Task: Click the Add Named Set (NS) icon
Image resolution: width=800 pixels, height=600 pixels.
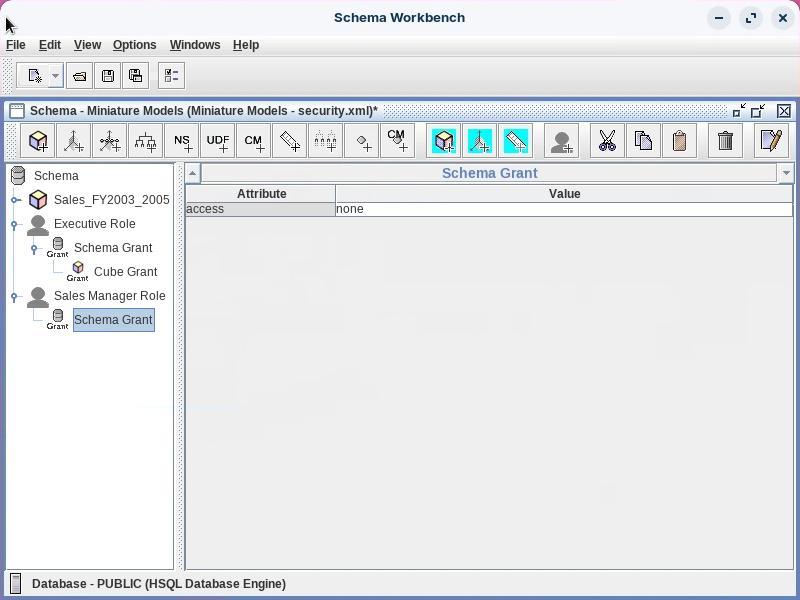Action: [182, 141]
